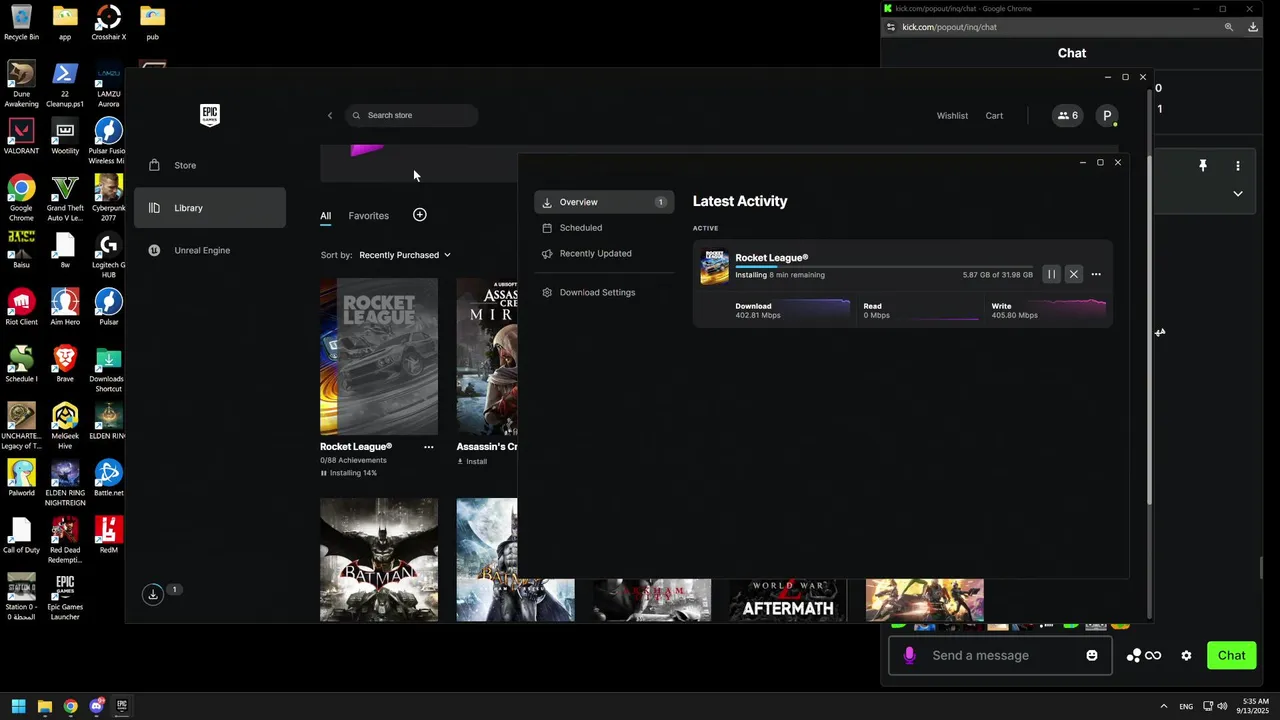Image resolution: width=1280 pixels, height=720 pixels.
Task: Click the Chrome download icon
Action: tap(1253, 27)
